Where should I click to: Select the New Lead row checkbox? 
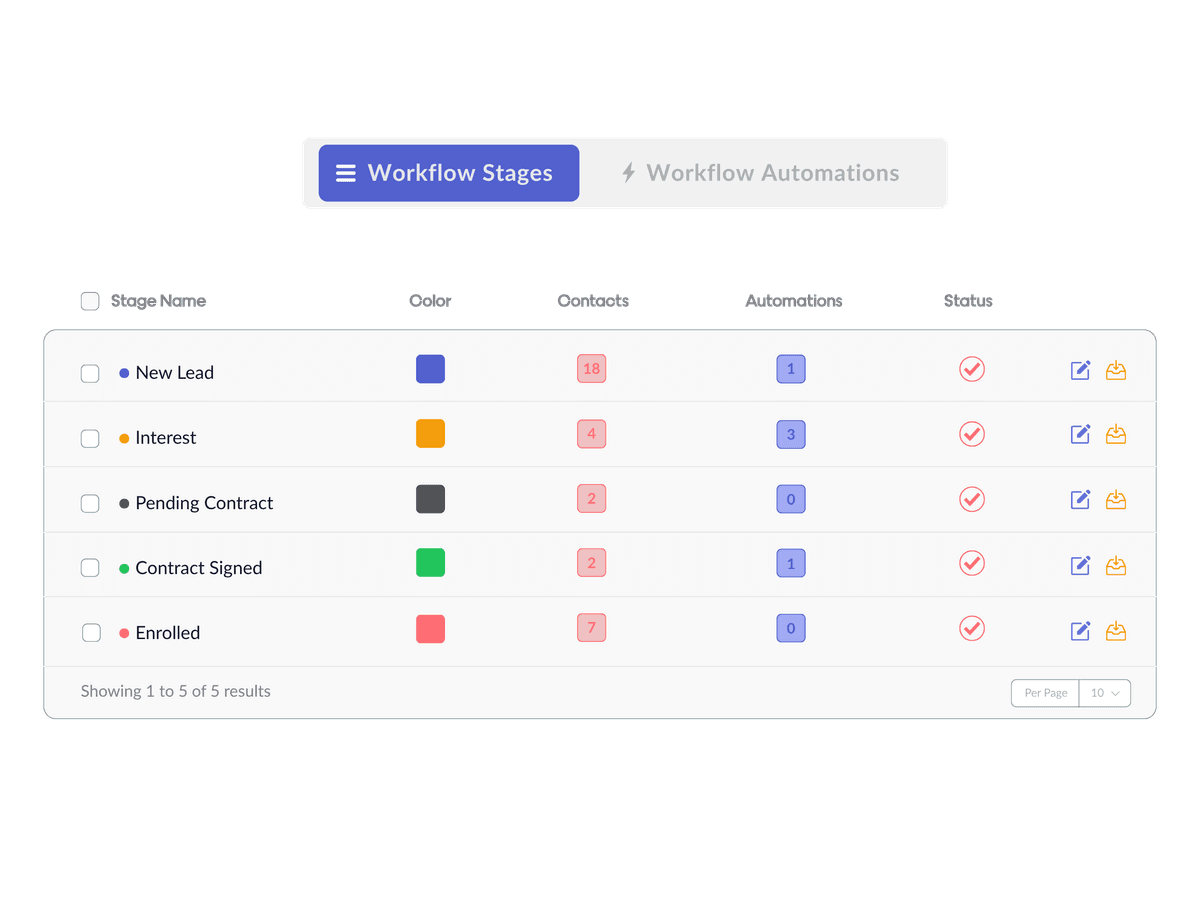(x=90, y=373)
